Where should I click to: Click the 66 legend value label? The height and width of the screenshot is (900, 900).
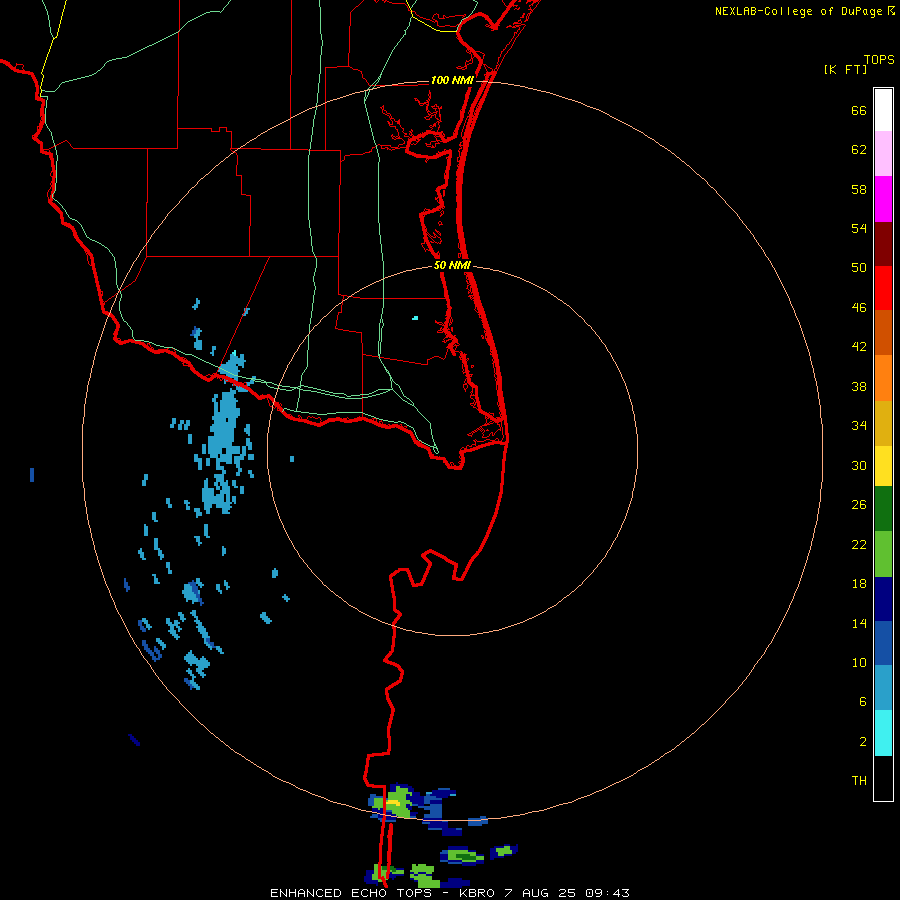point(859,110)
